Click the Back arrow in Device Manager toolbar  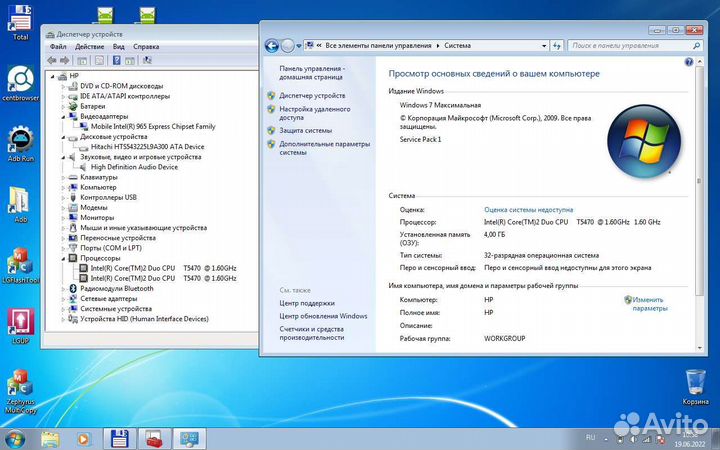(x=52, y=61)
